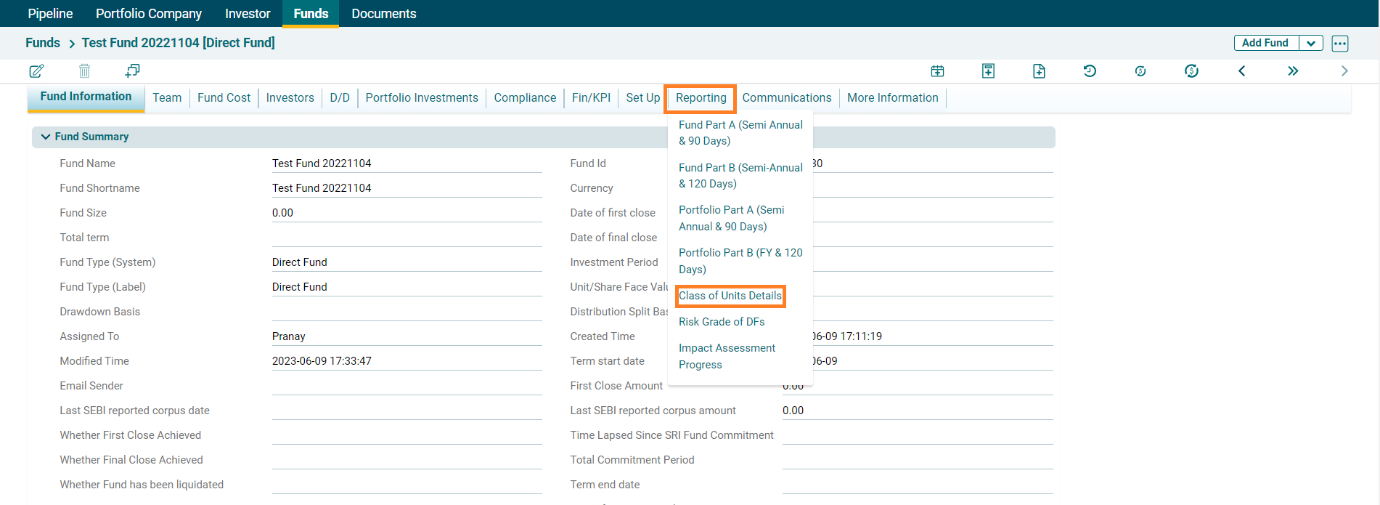Viewport: 1380px width, 505px height.
Task: Open the Investor top navigation menu
Action: click(x=247, y=14)
